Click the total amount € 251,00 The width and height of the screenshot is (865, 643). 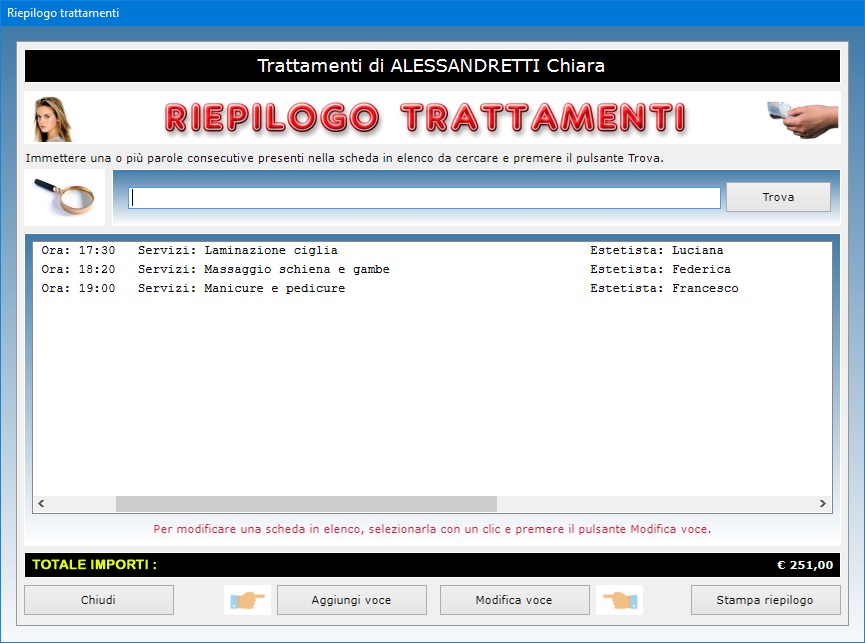(x=805, y=565)
